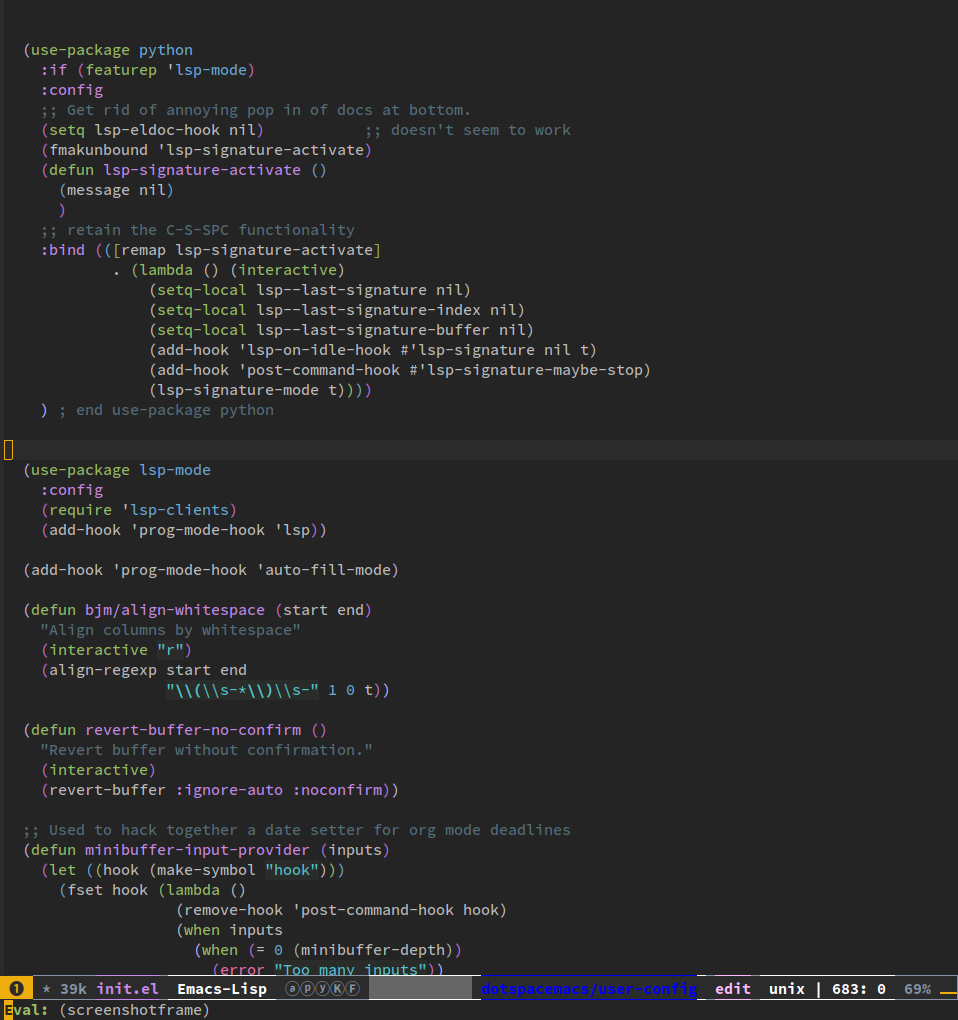Click the 'K' minor mode icon

tap(338, 989)
